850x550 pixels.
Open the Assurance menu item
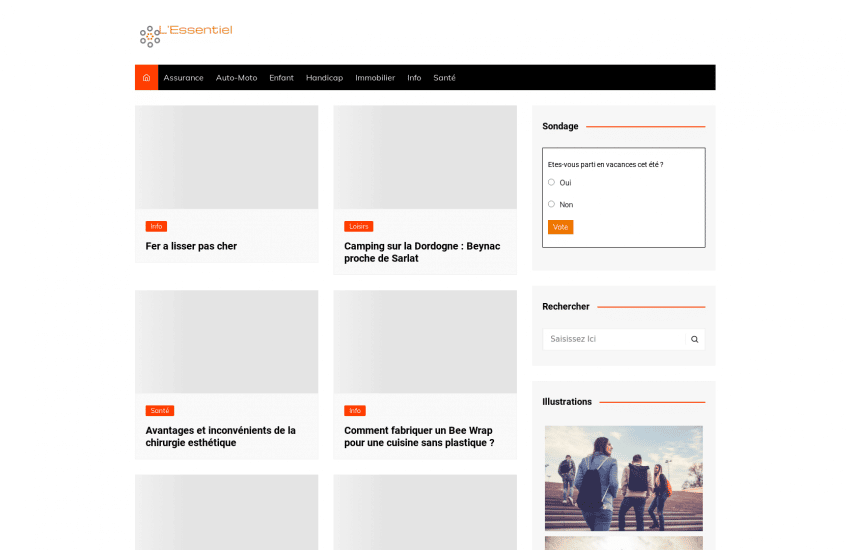tap(183, 77)
